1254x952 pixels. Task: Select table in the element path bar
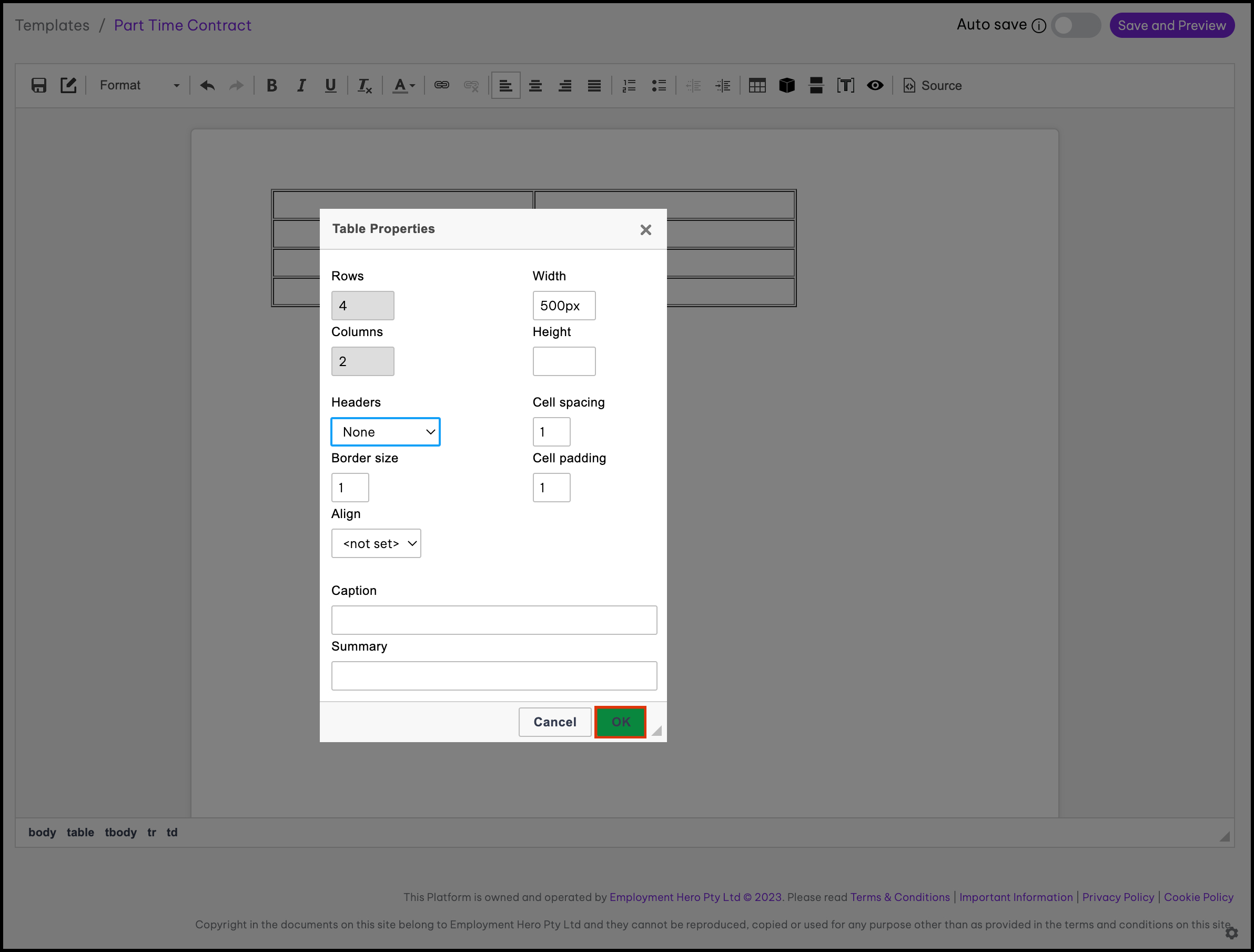tap(80, 833)
